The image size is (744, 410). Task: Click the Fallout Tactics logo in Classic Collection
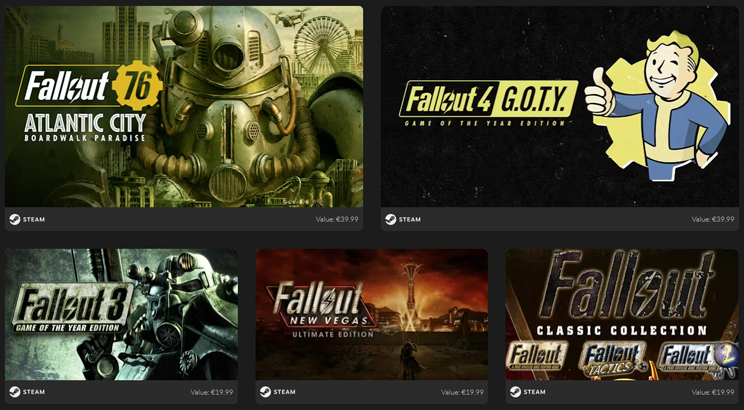click(x=612, y=358)
